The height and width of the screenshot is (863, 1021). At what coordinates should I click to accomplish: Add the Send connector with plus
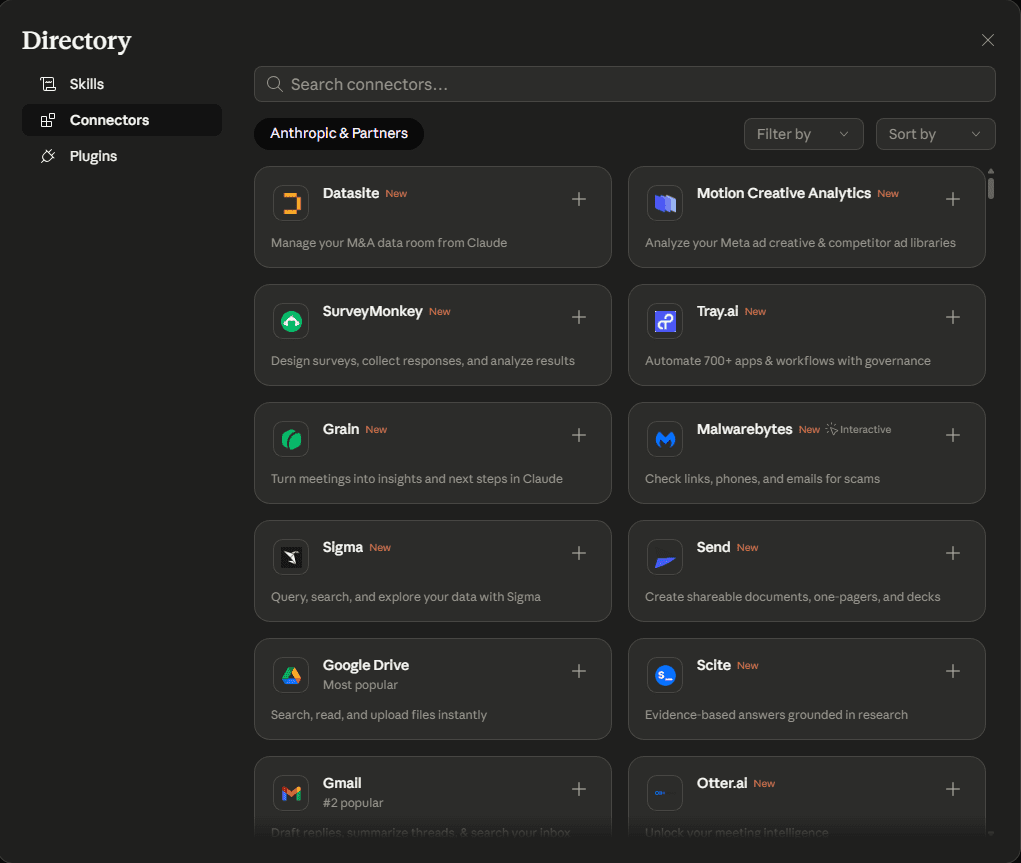click(953, 553)
